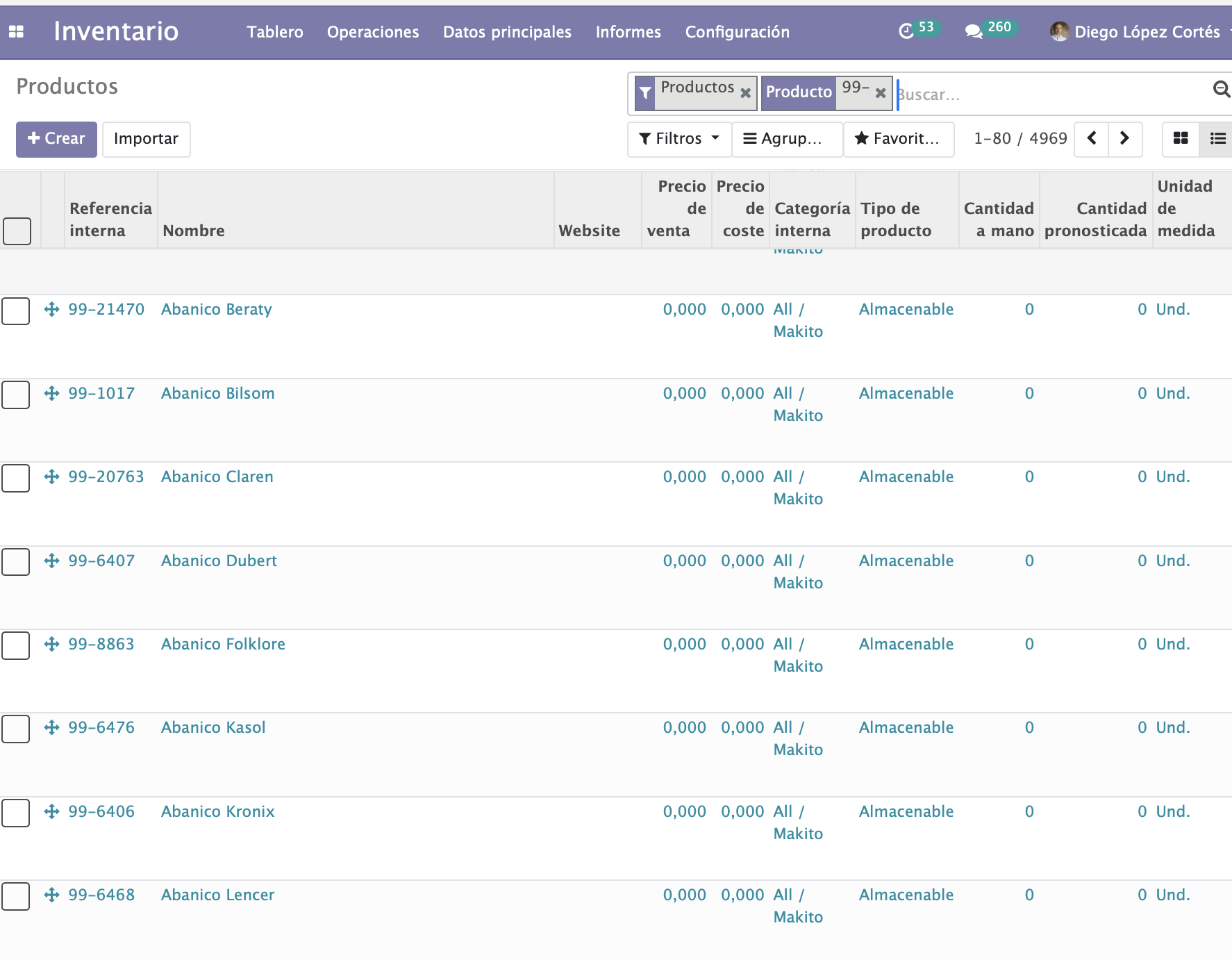Open activities clock icon with 53 badge
The image size is (1232, 960).
click(x=906, y=31)
